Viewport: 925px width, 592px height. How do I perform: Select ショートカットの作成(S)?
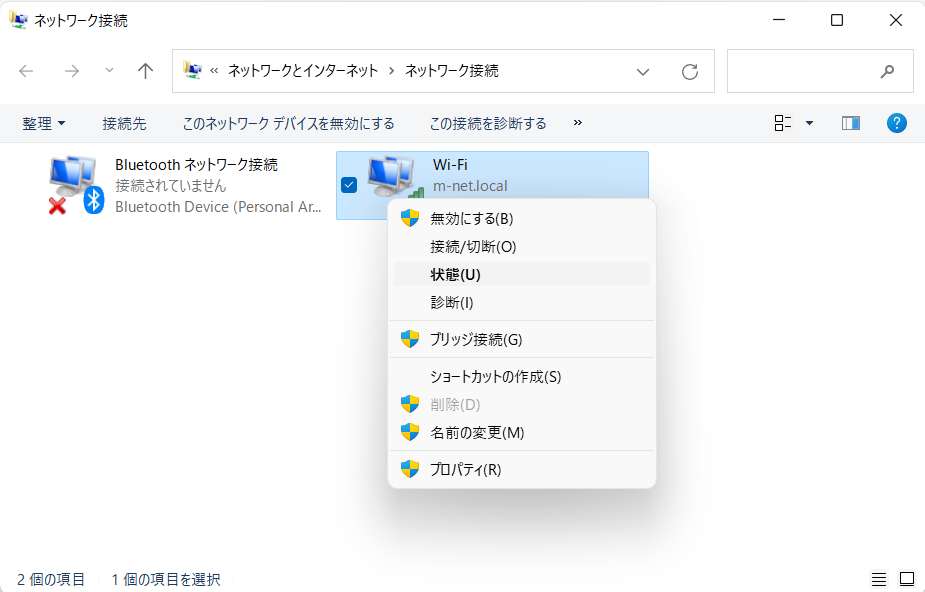coord(521,376)
